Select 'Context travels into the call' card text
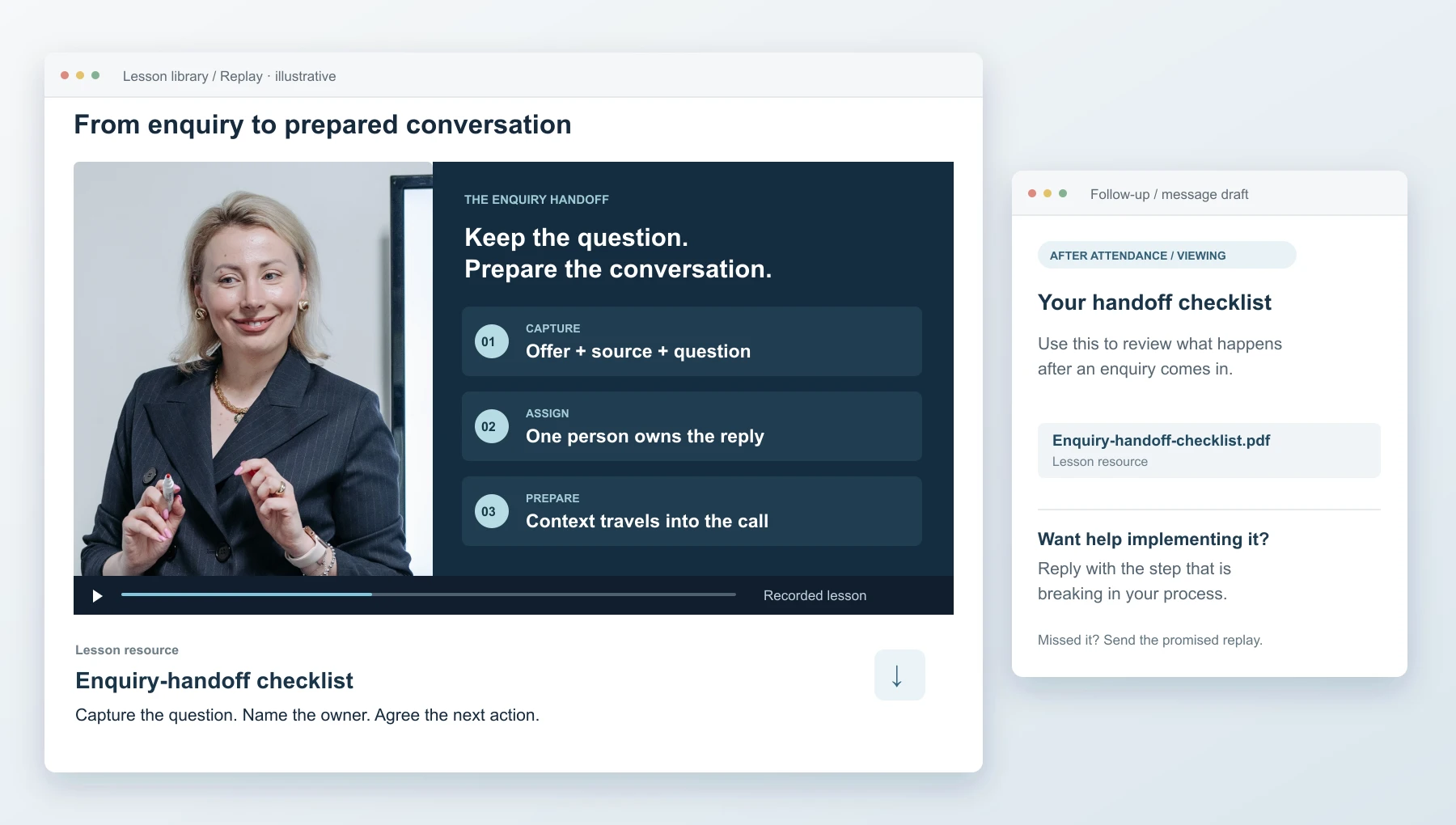Image resolution: width=1456 pixels, height=825 pixels. 647,521
